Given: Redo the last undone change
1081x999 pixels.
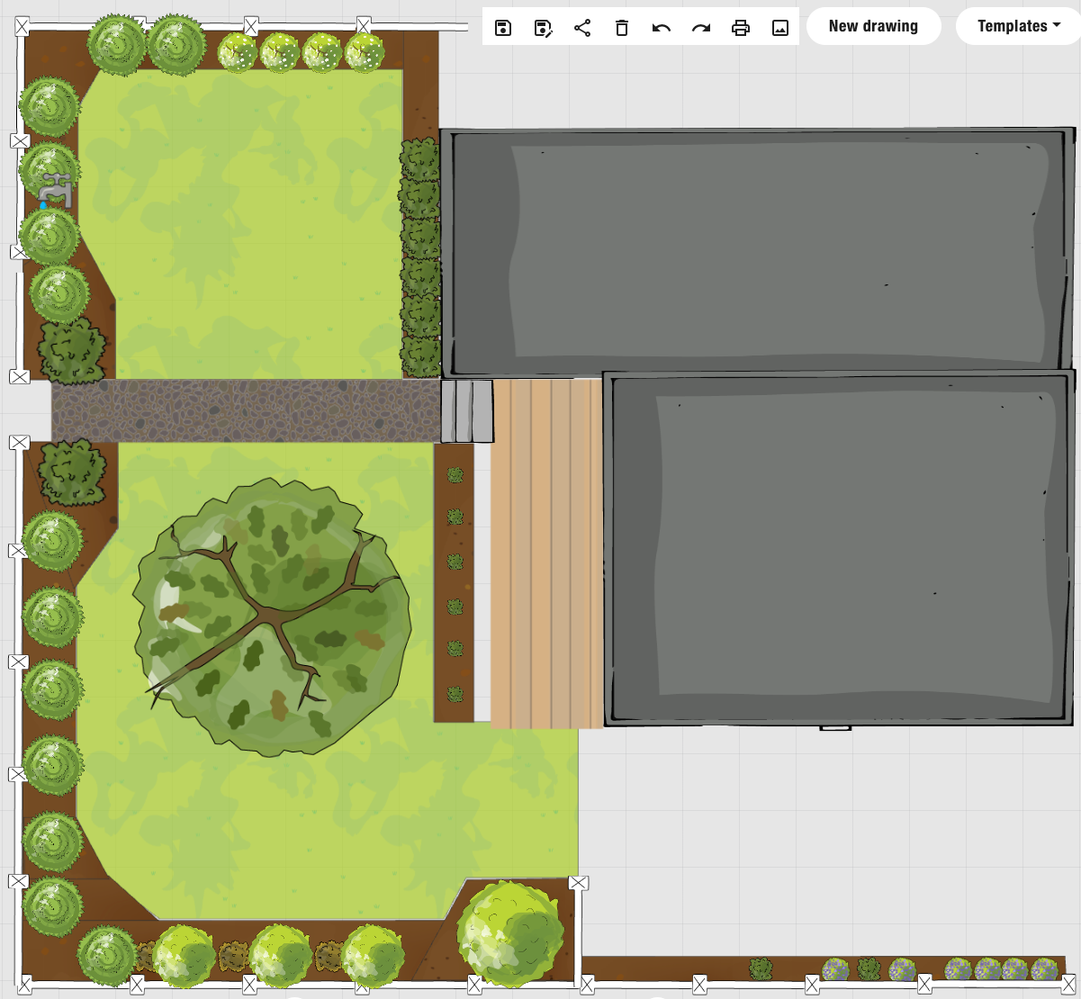Looking at the screenshot, I should [x=701, y=28].
